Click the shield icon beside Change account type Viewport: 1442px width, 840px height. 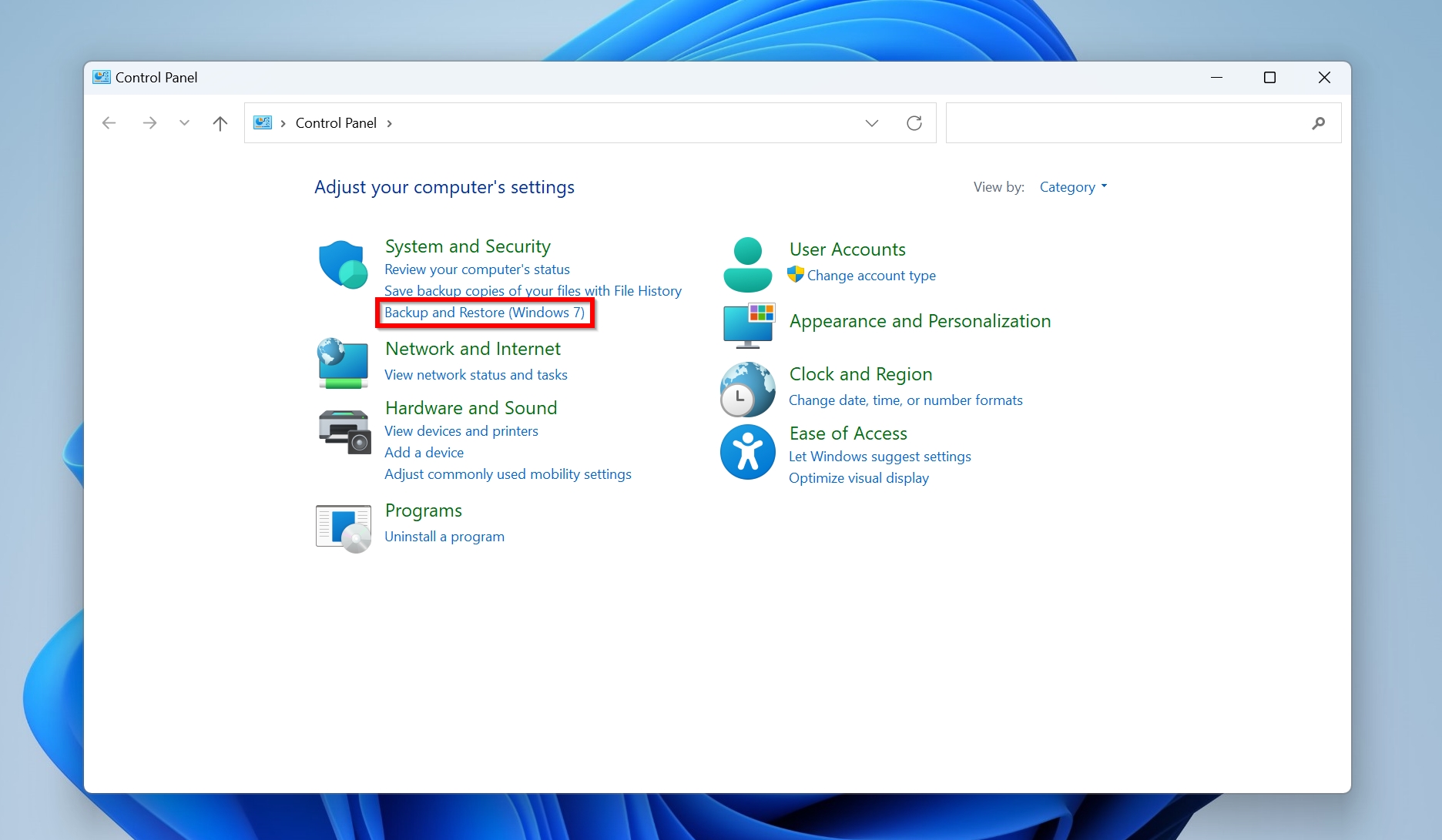796,275
